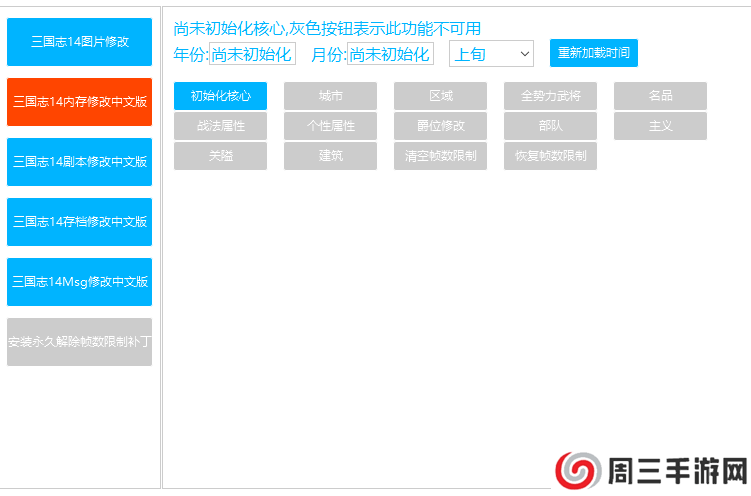
Task: Select the 区域 button
Action: point(440,96)
